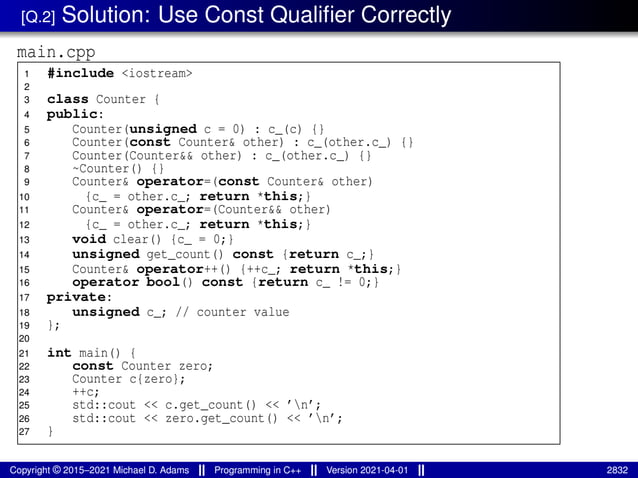Click the copy constructor 'Counter(const Counter& other)' line

click(243, 142)
